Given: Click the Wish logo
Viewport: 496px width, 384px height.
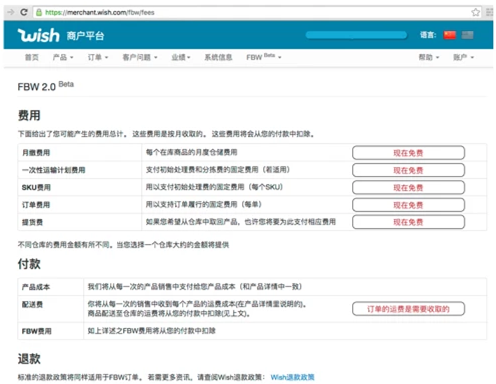Looking at the screenshot, I should point(39,35).
